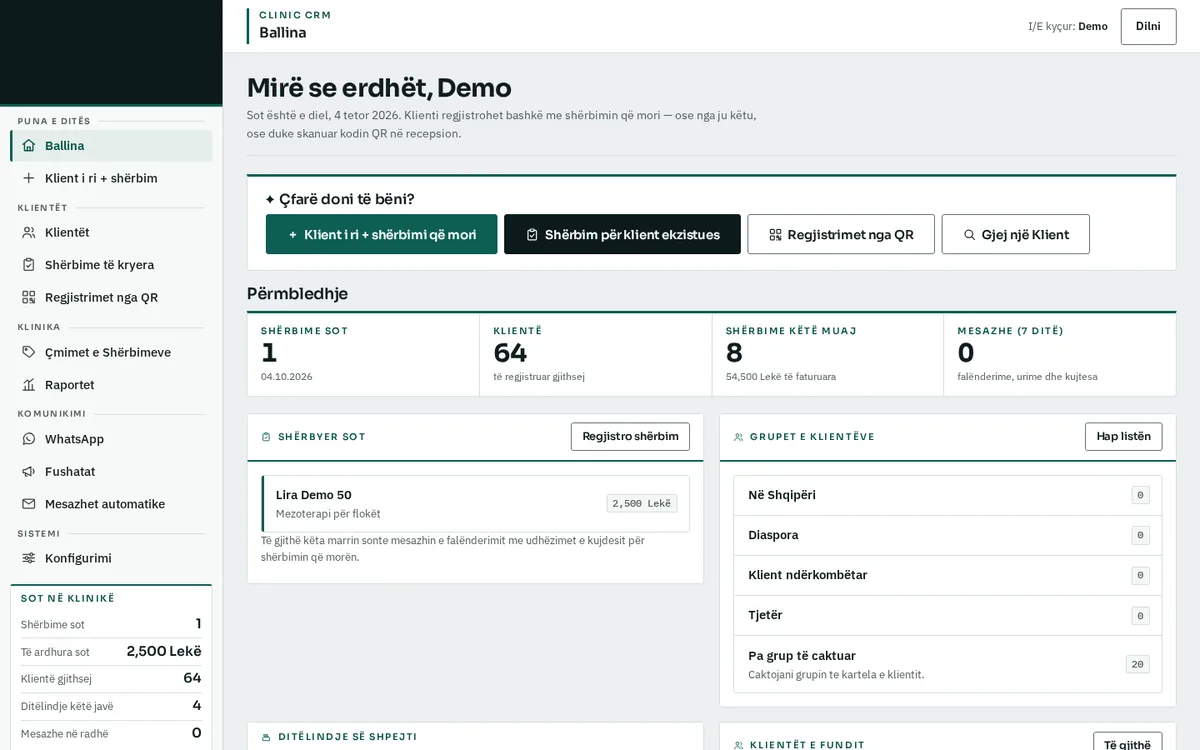Click the envelope icon for Mesazhet automatike
Screen dimensions: 1200x750
pos(28,504)
